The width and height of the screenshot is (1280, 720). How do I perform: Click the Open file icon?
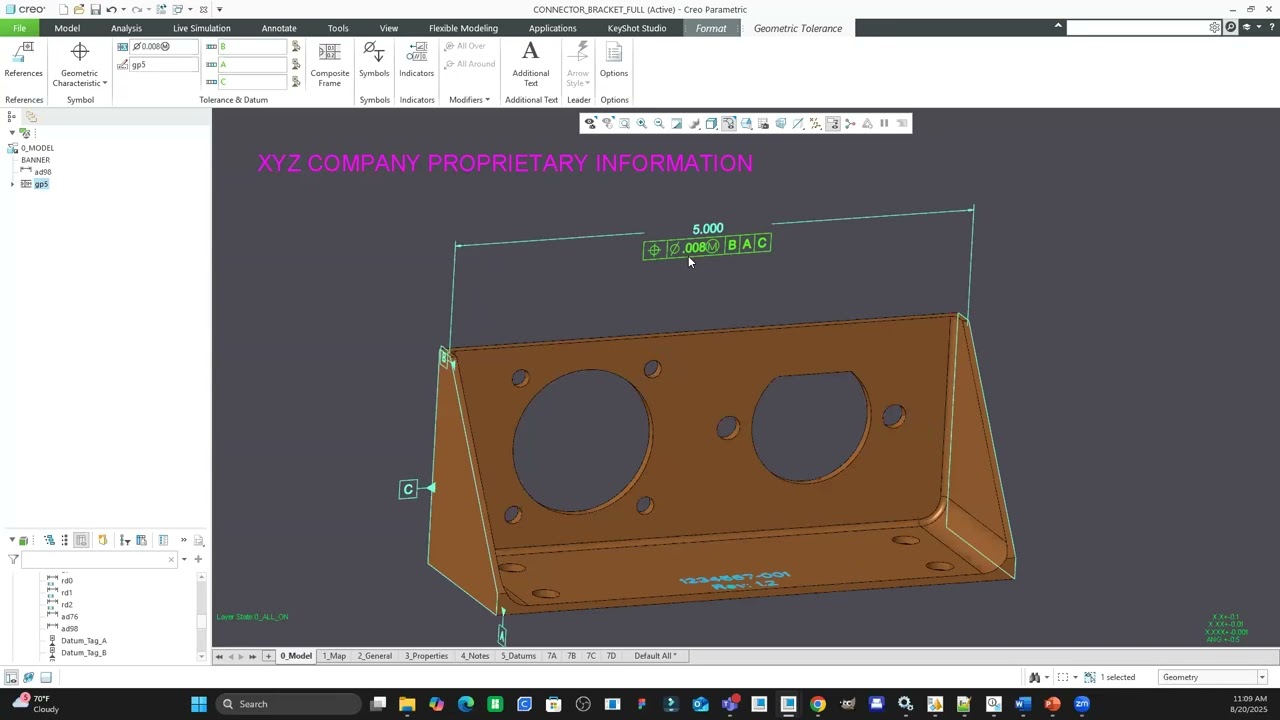point(79,9)
